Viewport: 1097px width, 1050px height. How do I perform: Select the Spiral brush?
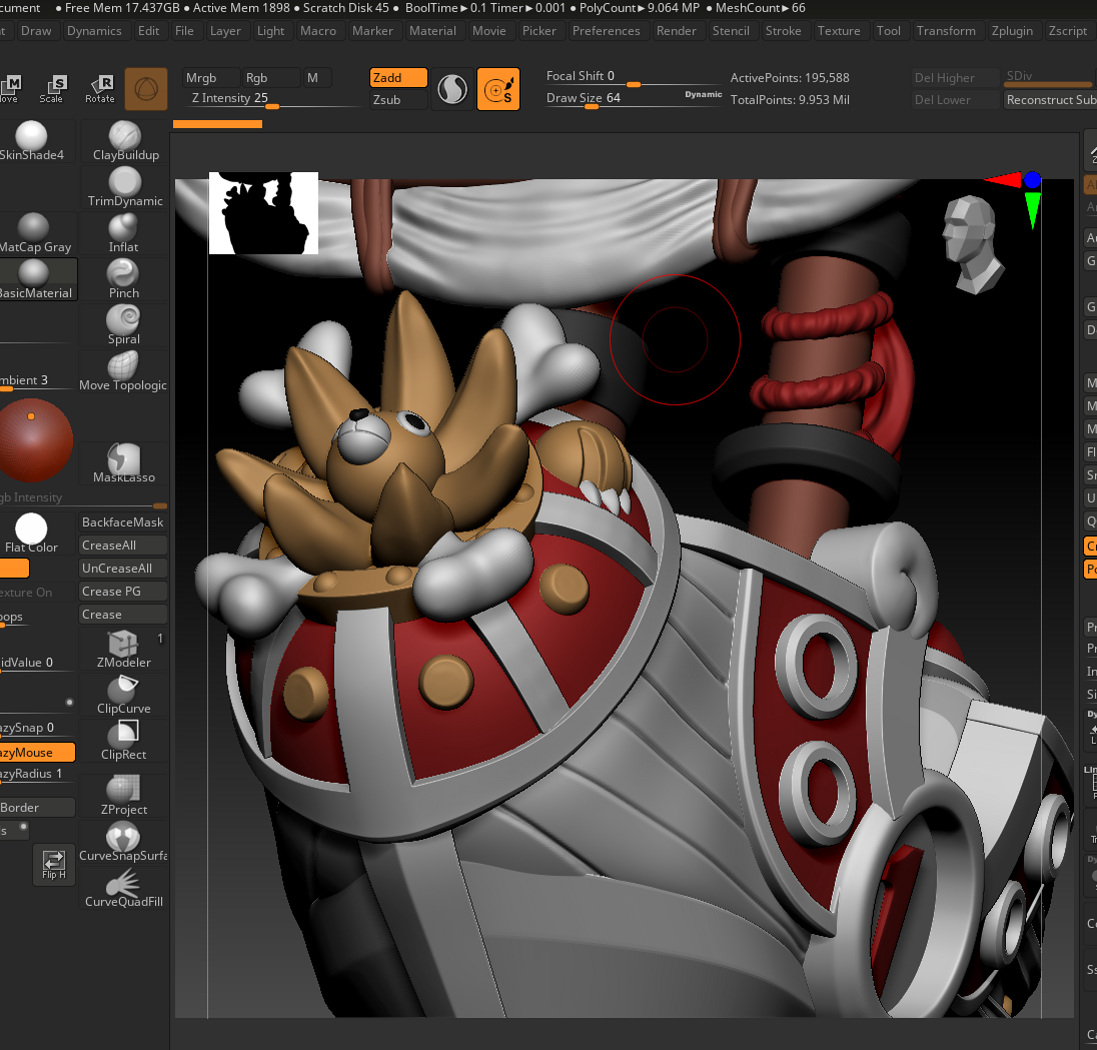pos(124,325)
